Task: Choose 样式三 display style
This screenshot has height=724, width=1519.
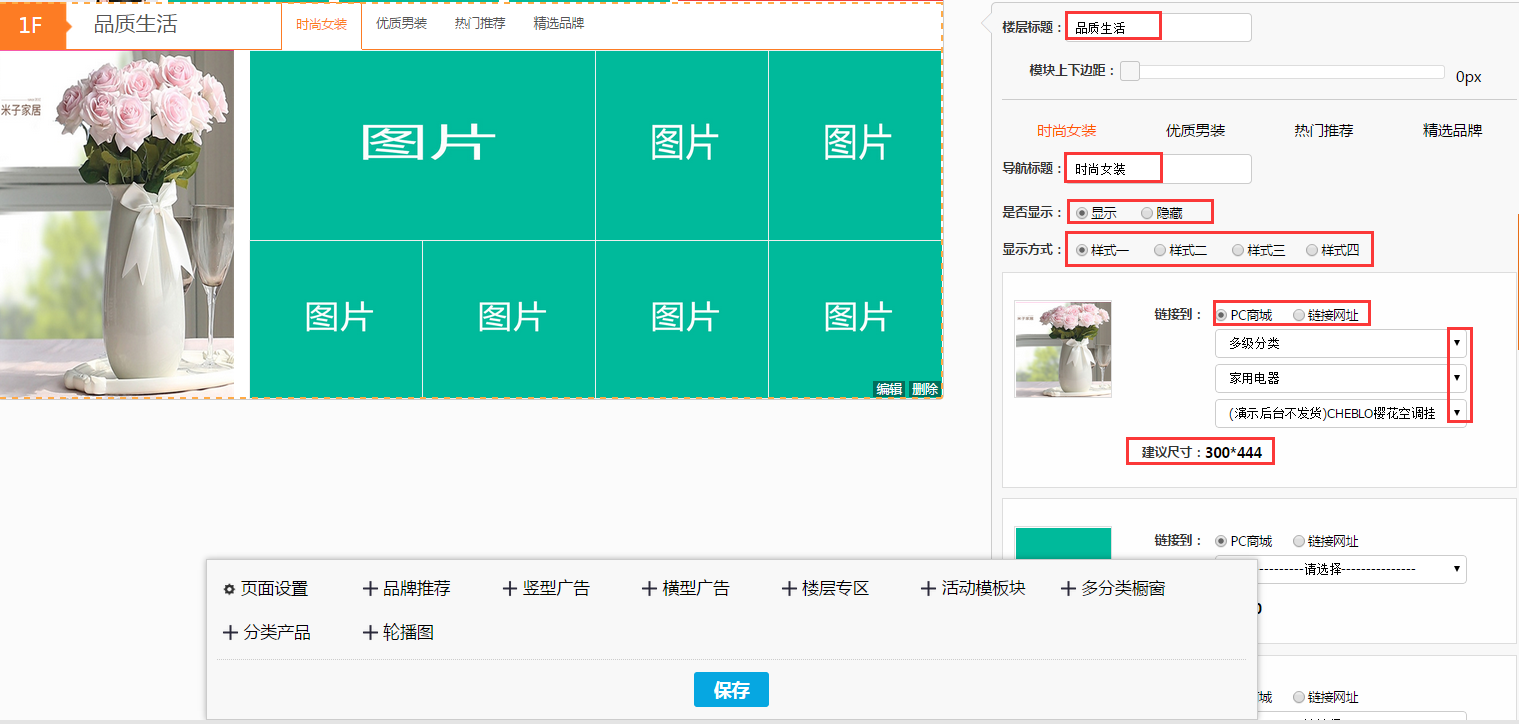Action: tap(1238, 250)
